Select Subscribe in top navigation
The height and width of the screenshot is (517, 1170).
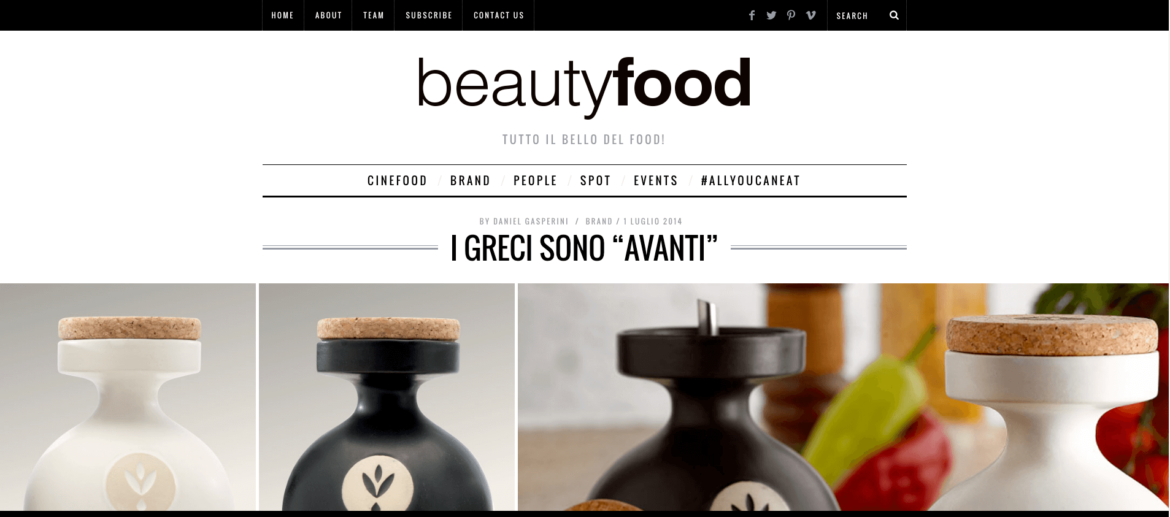coord(429,15)
